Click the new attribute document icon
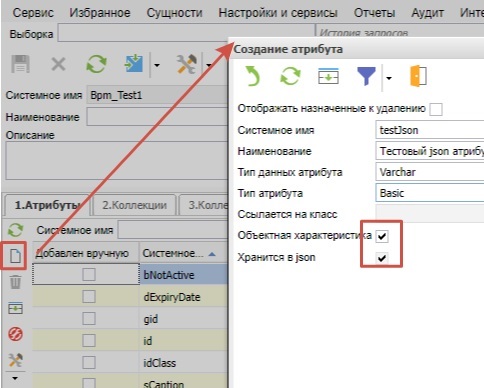The height and width of the screenshot is (388, 484). (x=15, y=256)
